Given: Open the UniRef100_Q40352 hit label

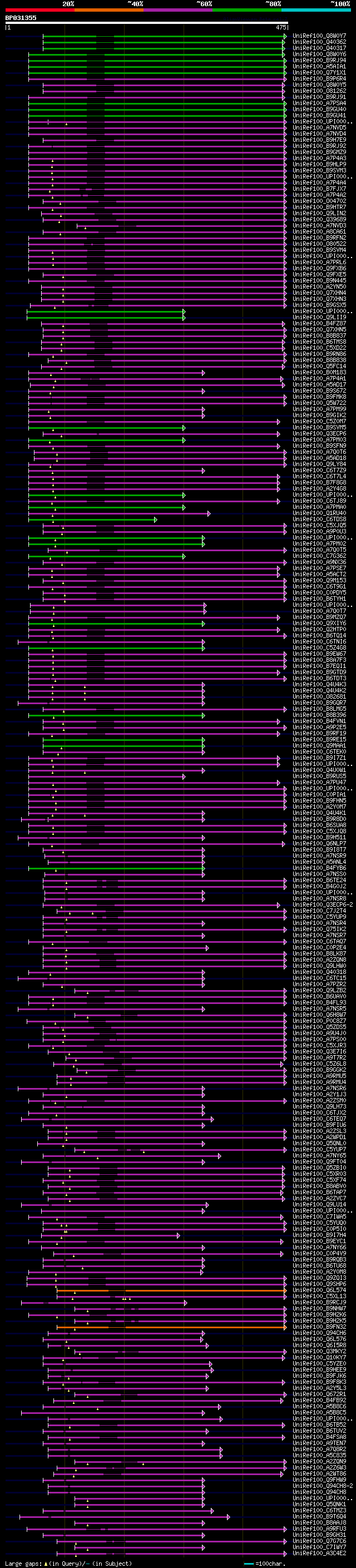Looking at the screenshot, I should pos(319,42).
